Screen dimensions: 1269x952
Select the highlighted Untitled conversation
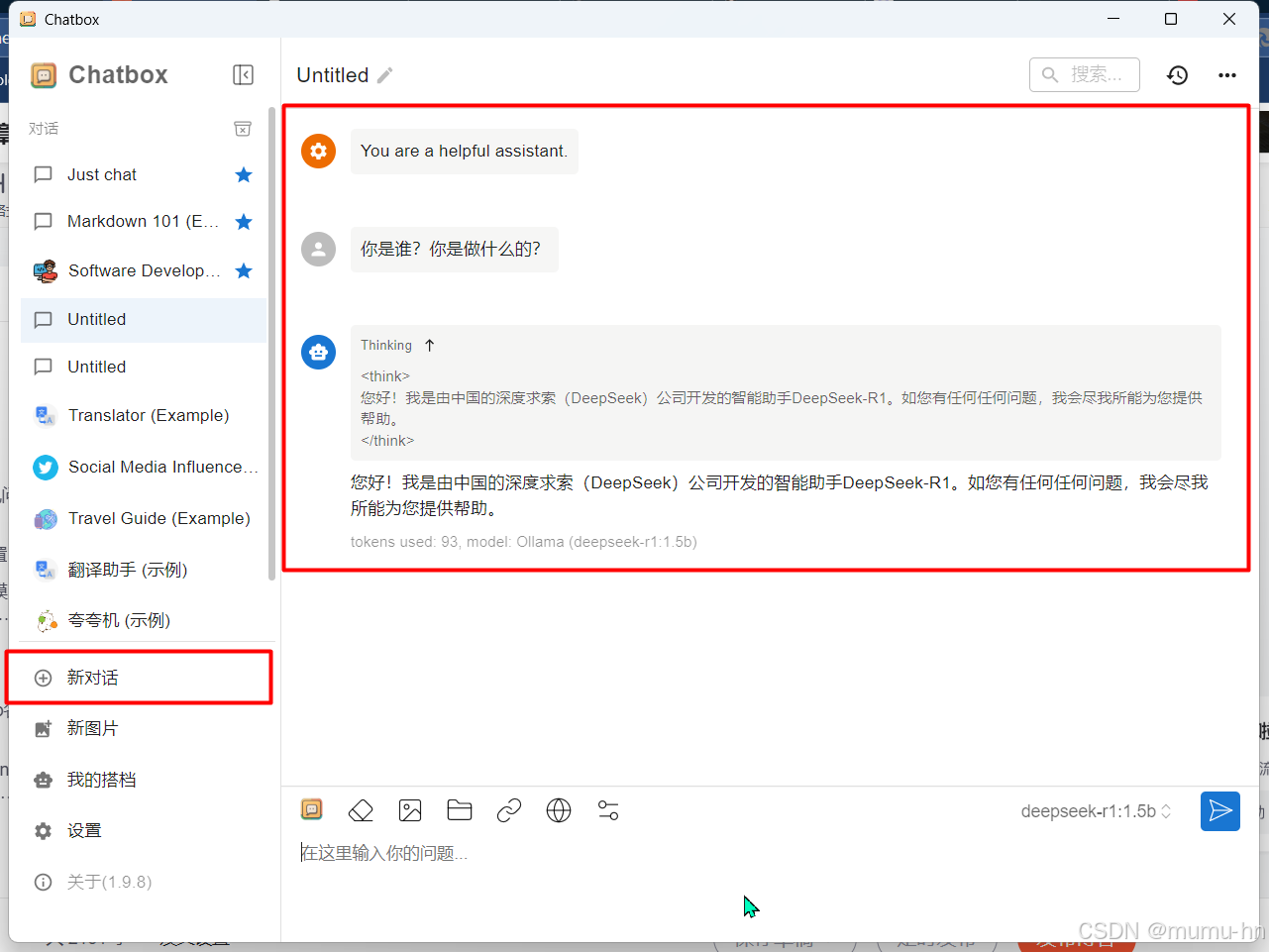(144, 320)
